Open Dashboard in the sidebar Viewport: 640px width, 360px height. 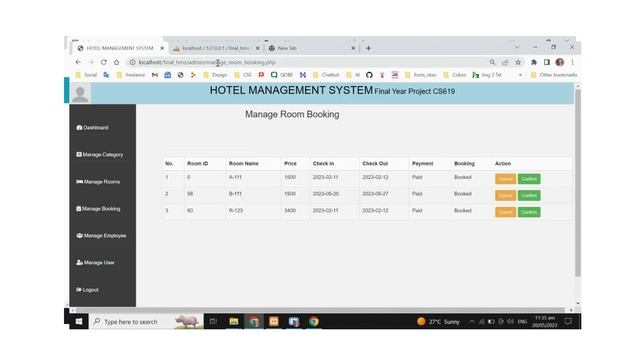[92, 128]
